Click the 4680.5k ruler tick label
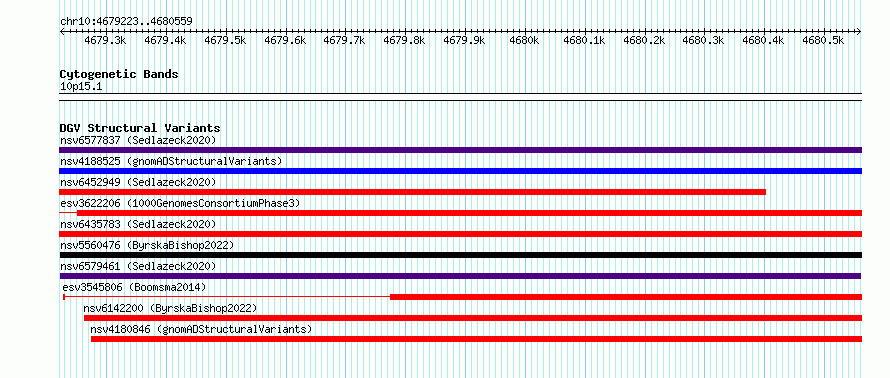Image resolution: width=890 pixels, height=378 pixels. tap(823, 40)
